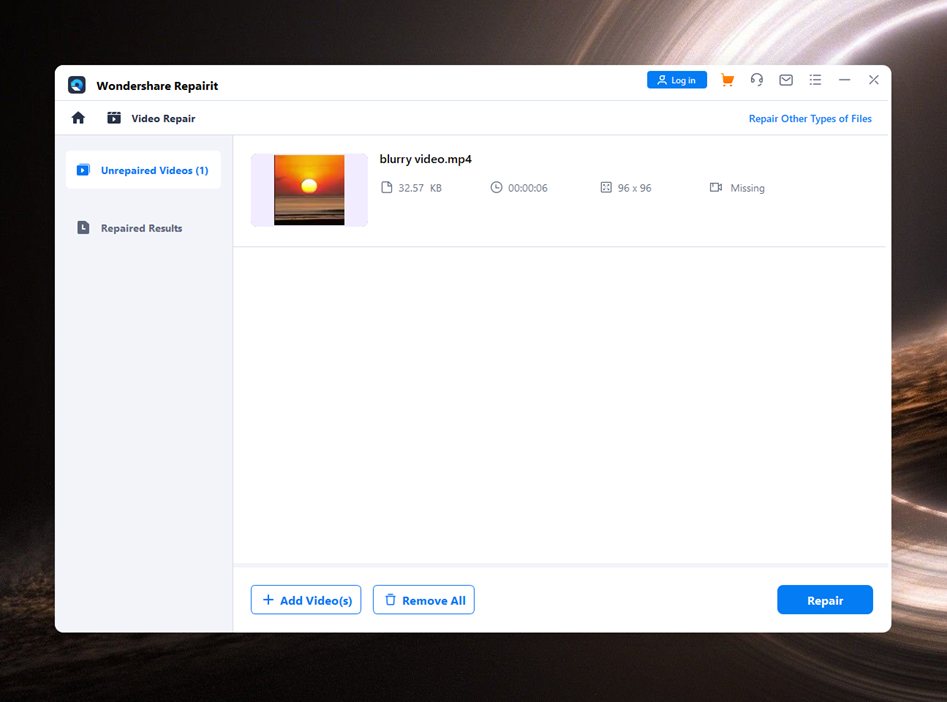Click the Wondershare Repairit logo icon

point(77,85)
